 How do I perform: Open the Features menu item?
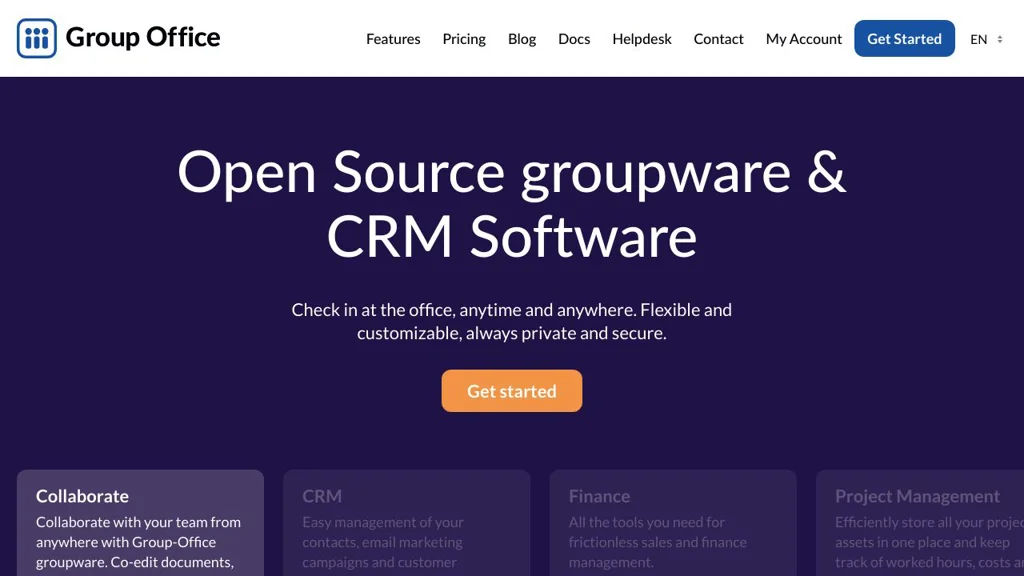tap(393, 39)
